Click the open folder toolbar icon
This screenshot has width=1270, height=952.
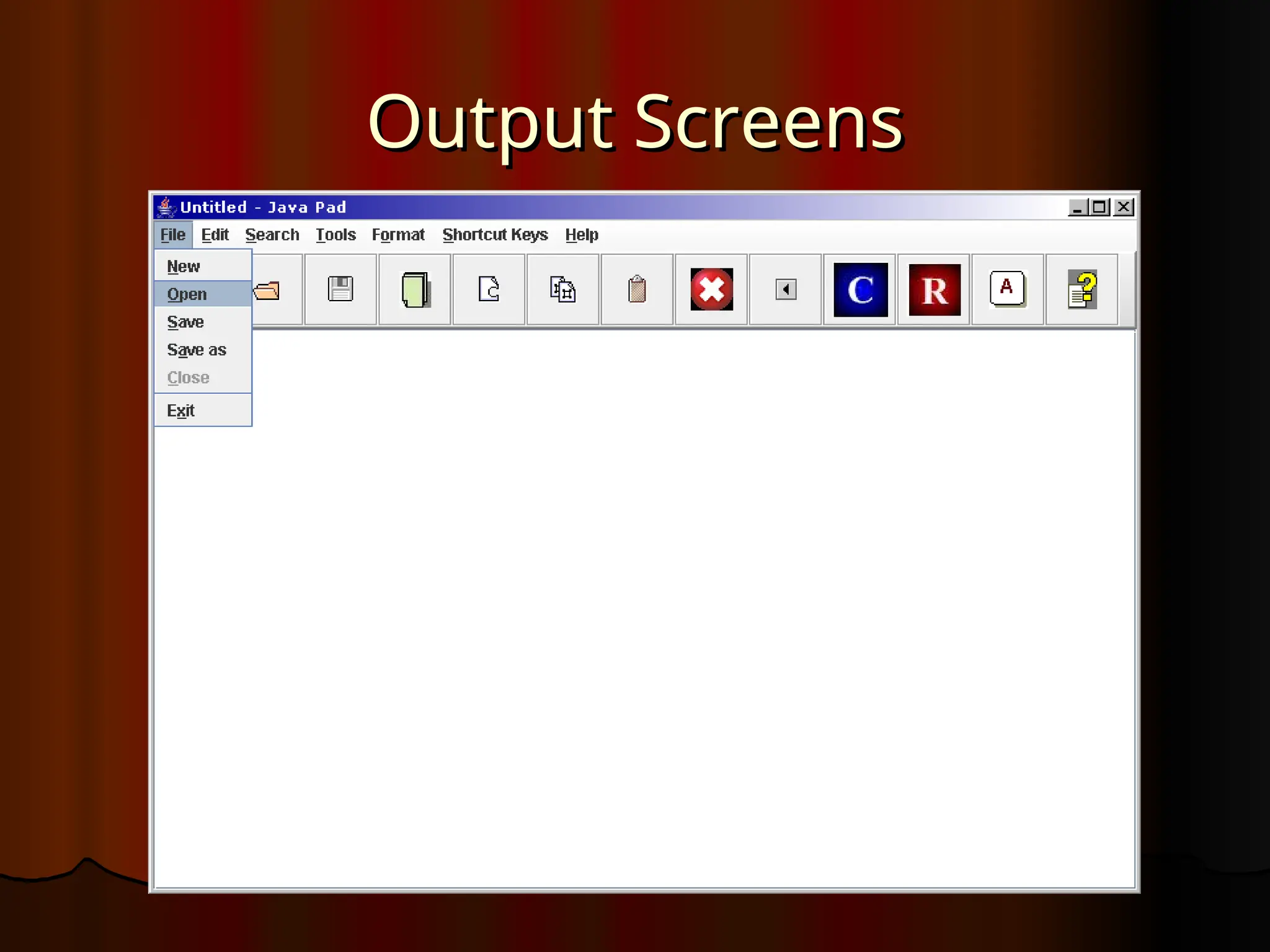267,290
